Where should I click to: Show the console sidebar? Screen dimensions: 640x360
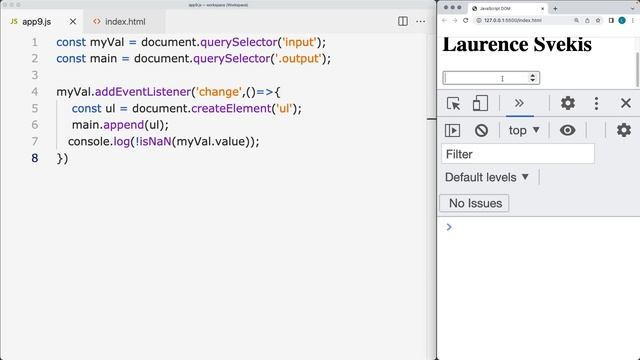click(452, 131)
